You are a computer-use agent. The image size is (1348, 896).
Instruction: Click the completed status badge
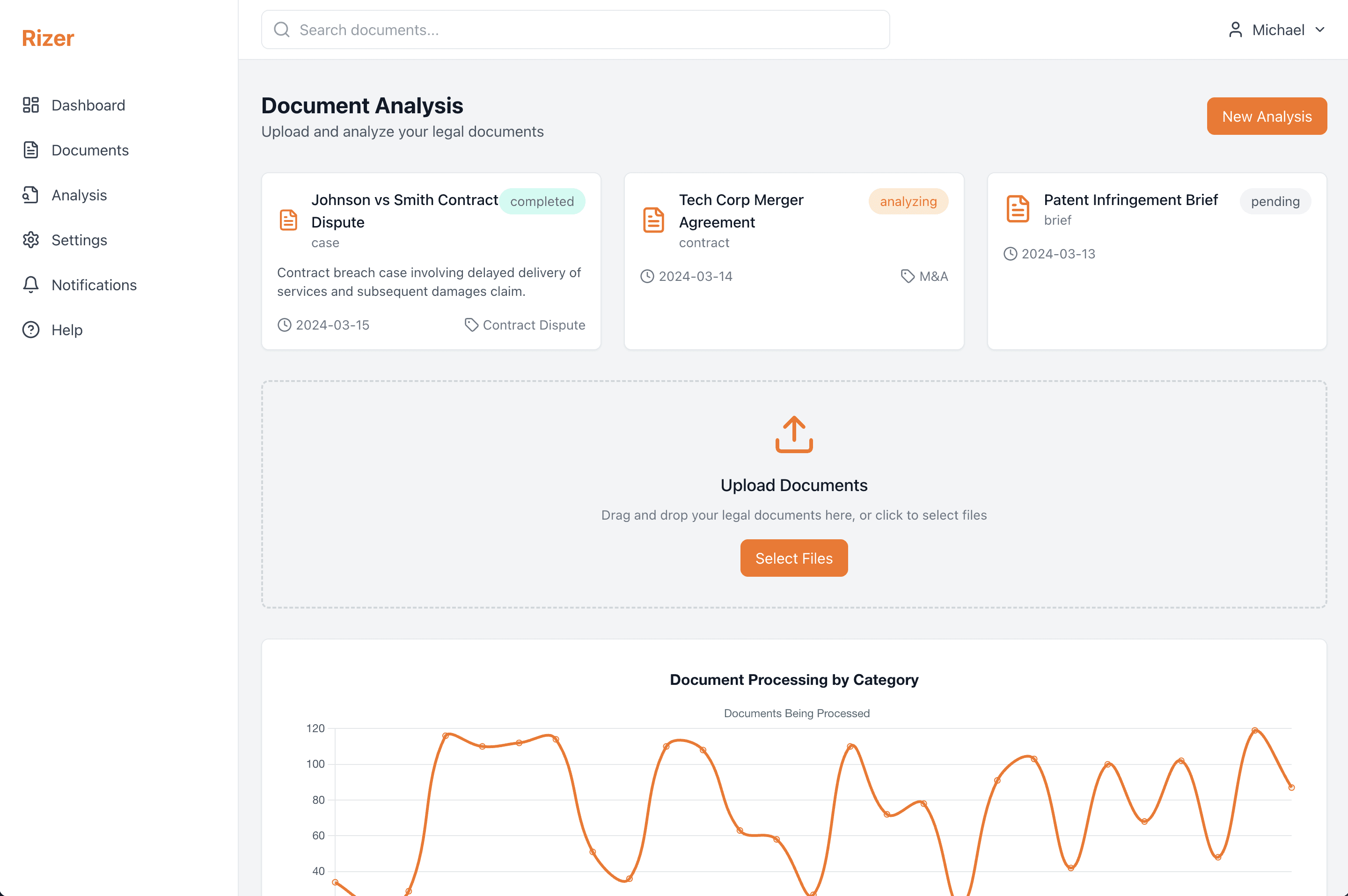pos(542,201)
